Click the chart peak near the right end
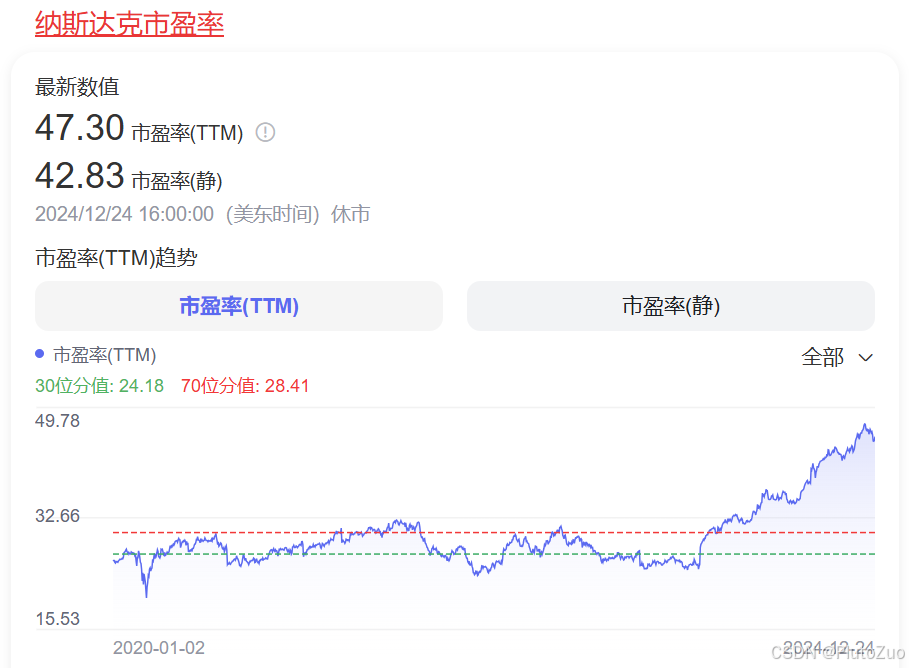Image resolution: width=909 pixels, height=668 pixels. (865, 425)
